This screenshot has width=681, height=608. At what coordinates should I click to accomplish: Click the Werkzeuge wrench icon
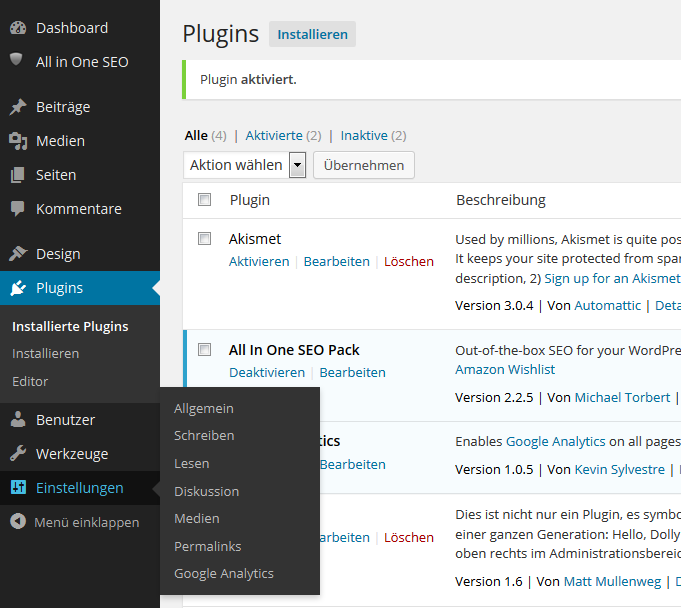tap(18, 453)
